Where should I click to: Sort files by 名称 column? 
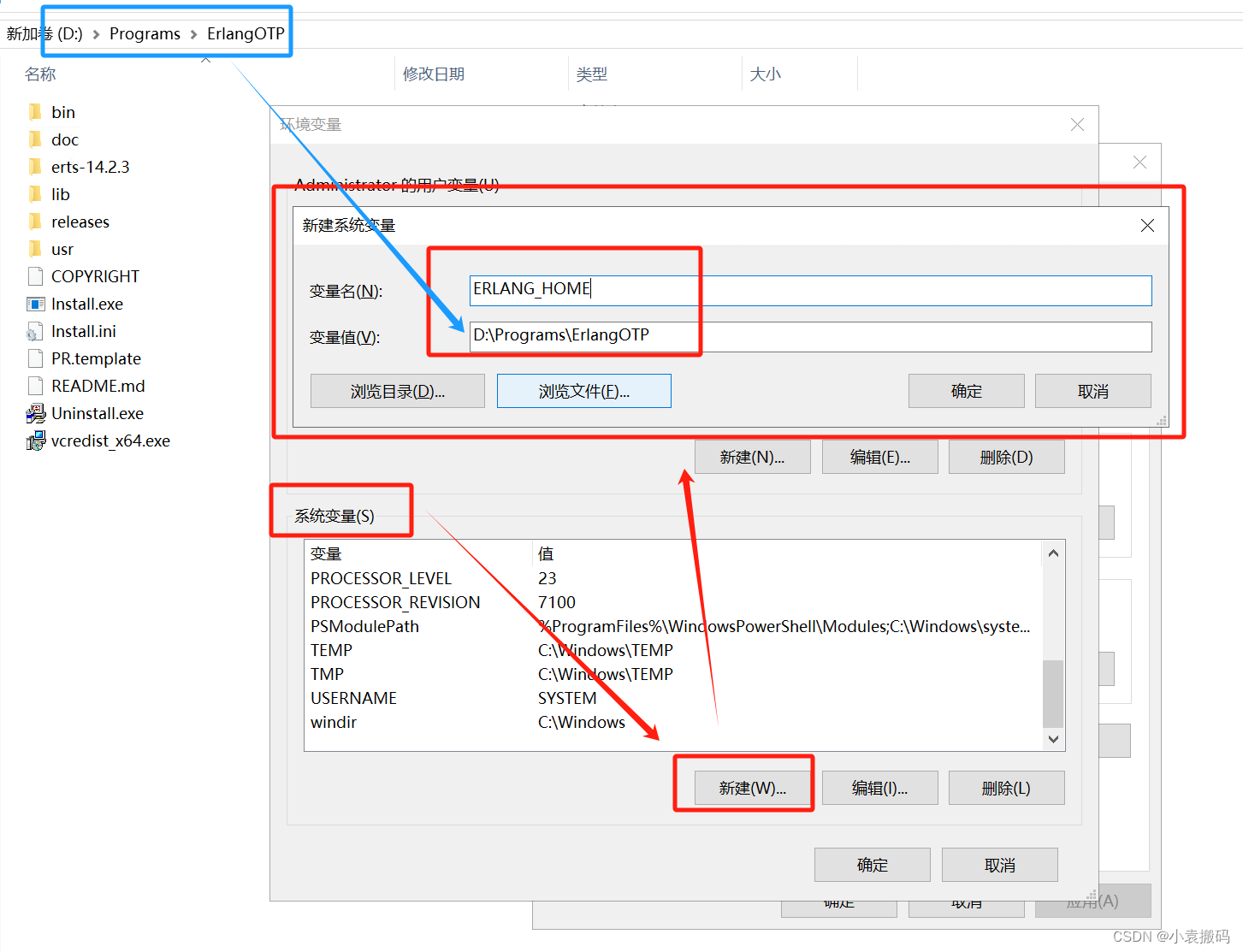point(40,74)
